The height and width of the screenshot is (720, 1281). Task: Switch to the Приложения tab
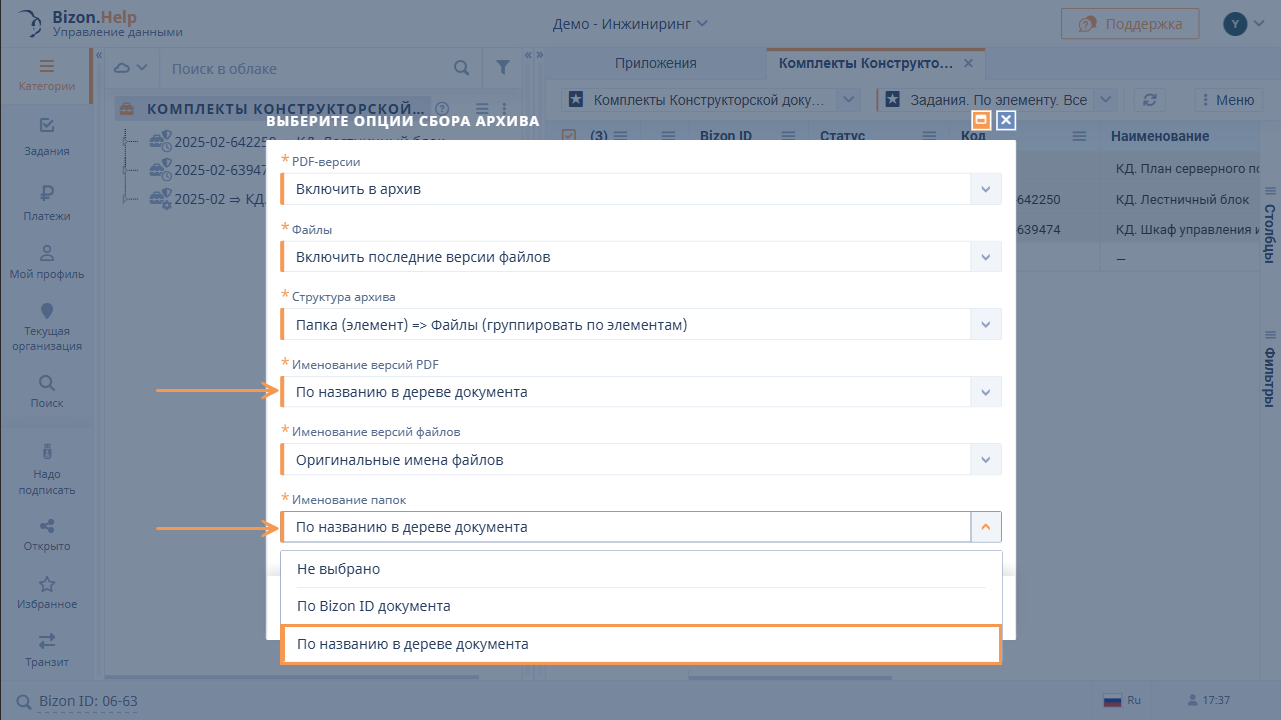pyautogui.click(x=655, y=63)
